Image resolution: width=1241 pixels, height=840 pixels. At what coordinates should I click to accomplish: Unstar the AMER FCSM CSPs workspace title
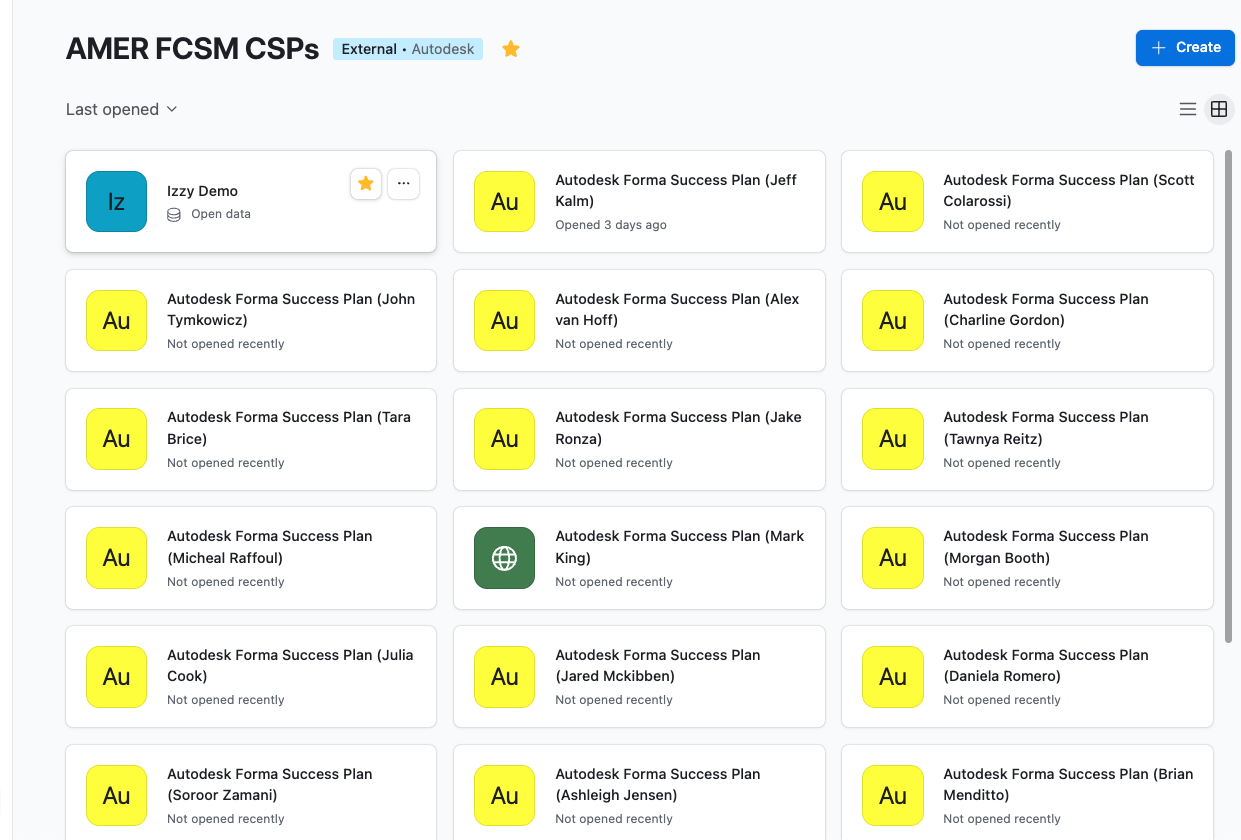511,49
